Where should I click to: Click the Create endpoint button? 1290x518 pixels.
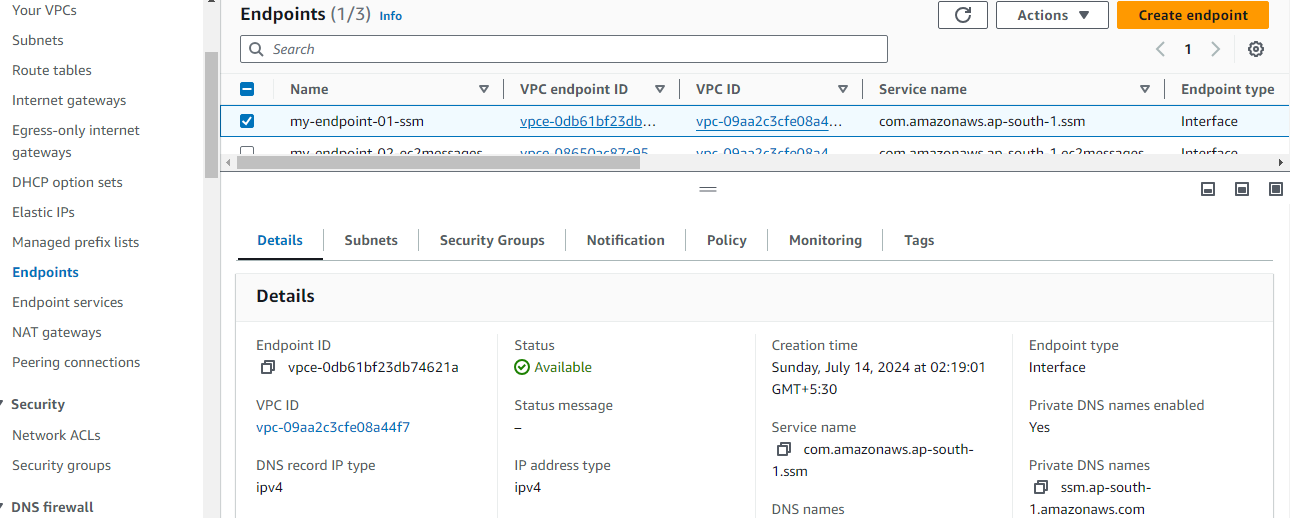pyautogui.click(x=1192, y=15)
